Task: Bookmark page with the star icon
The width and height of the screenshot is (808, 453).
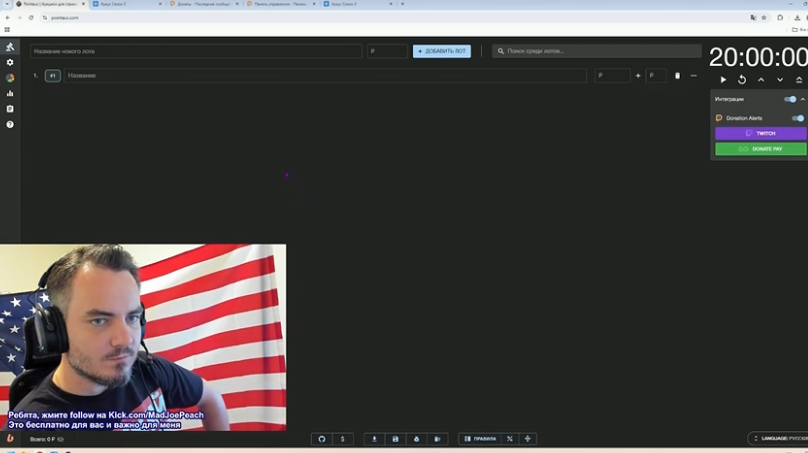Action: click(x=764, y=18)
